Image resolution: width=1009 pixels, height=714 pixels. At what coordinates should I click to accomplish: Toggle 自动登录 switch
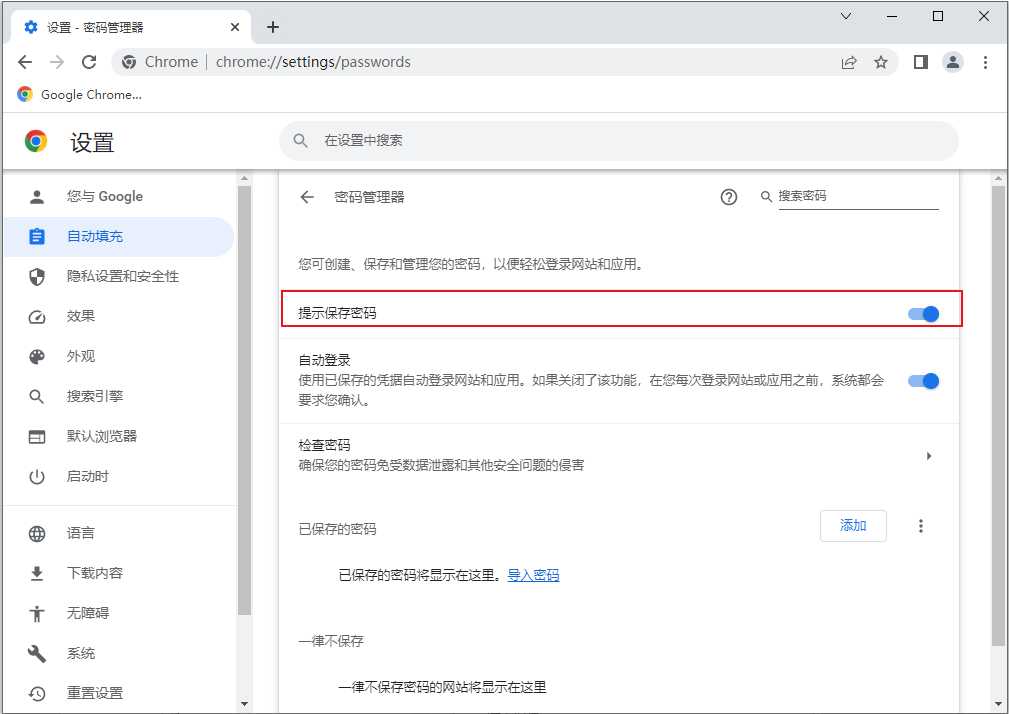click(x=923, y=381)
